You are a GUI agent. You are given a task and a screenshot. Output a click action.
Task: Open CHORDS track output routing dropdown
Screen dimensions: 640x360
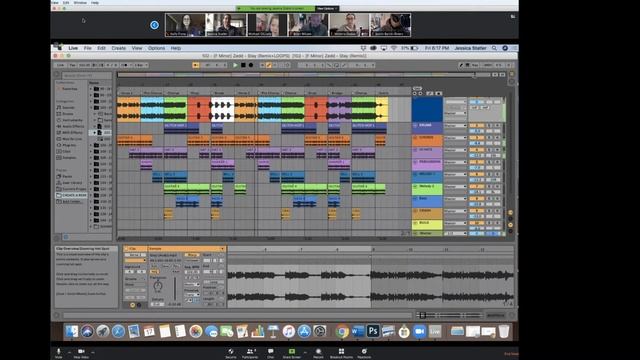coord(455,138)
